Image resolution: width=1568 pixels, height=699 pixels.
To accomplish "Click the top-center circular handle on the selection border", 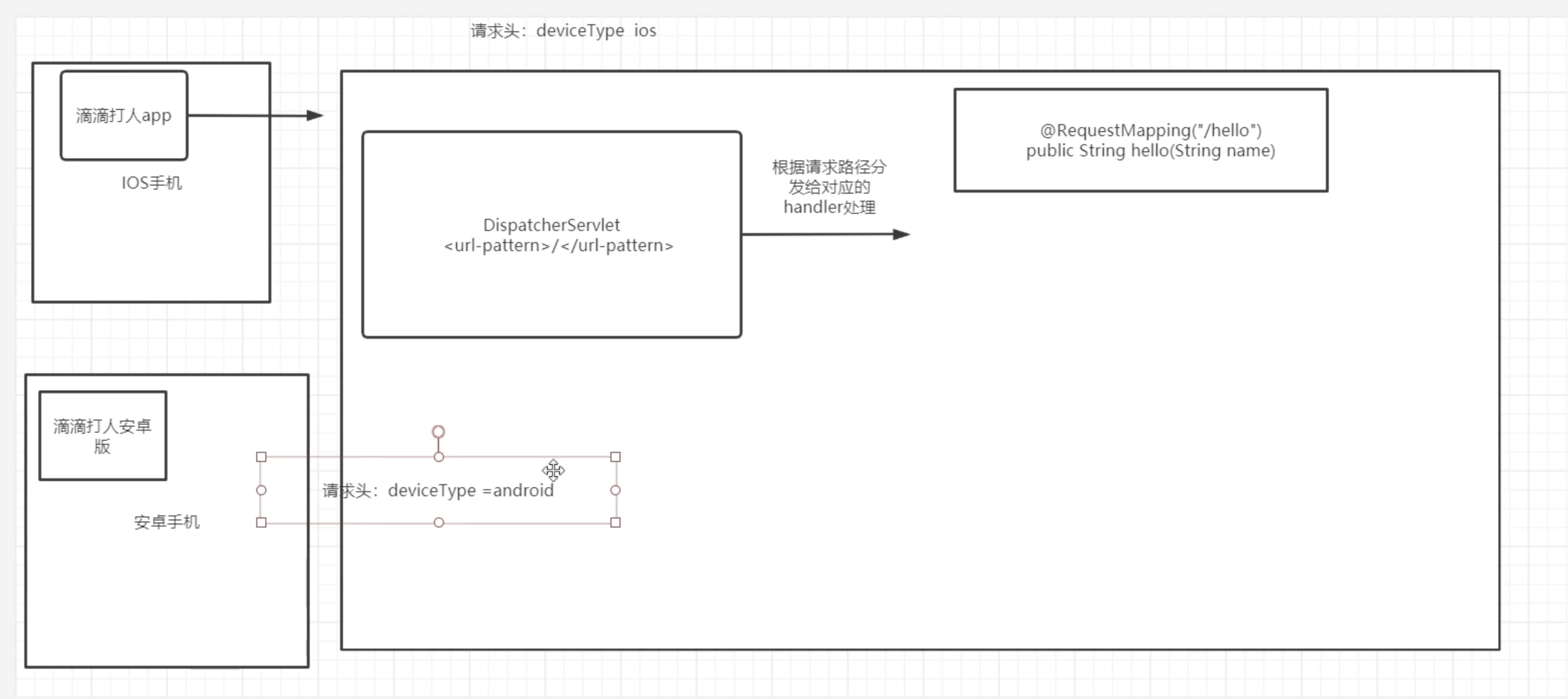I will tap(438, 457).
